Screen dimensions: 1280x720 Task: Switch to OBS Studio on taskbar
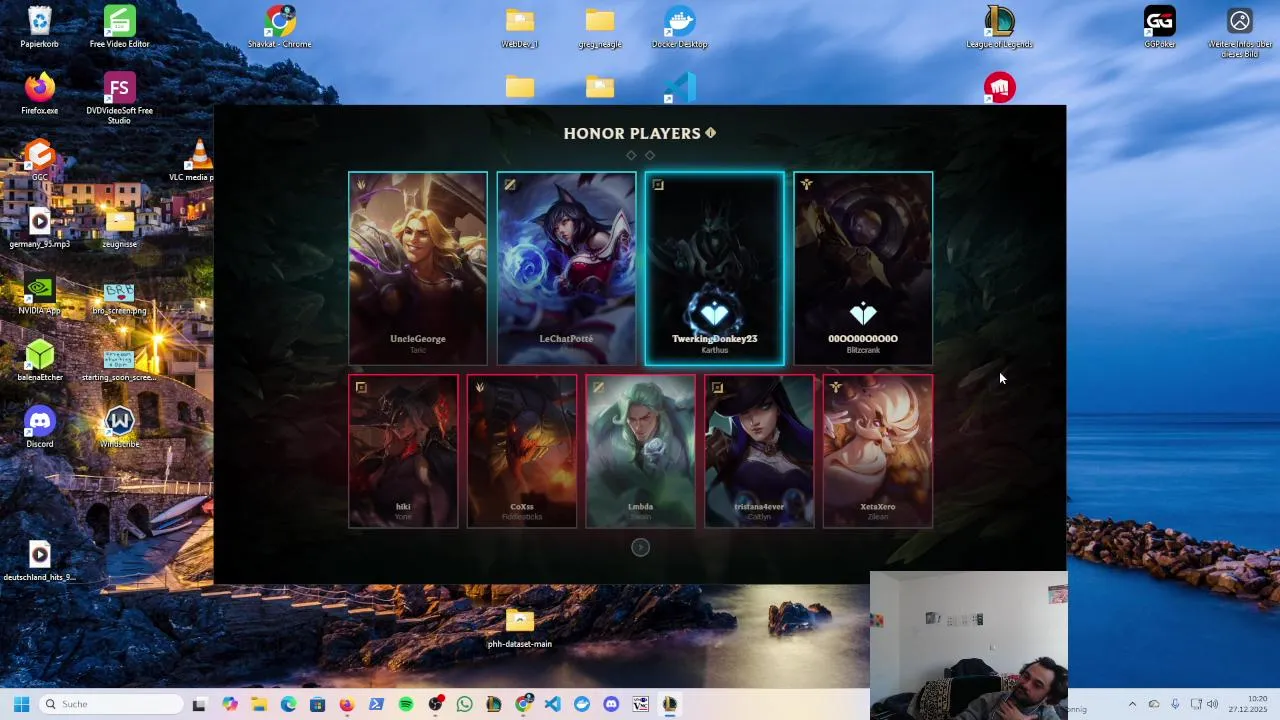tap(435, 704)
